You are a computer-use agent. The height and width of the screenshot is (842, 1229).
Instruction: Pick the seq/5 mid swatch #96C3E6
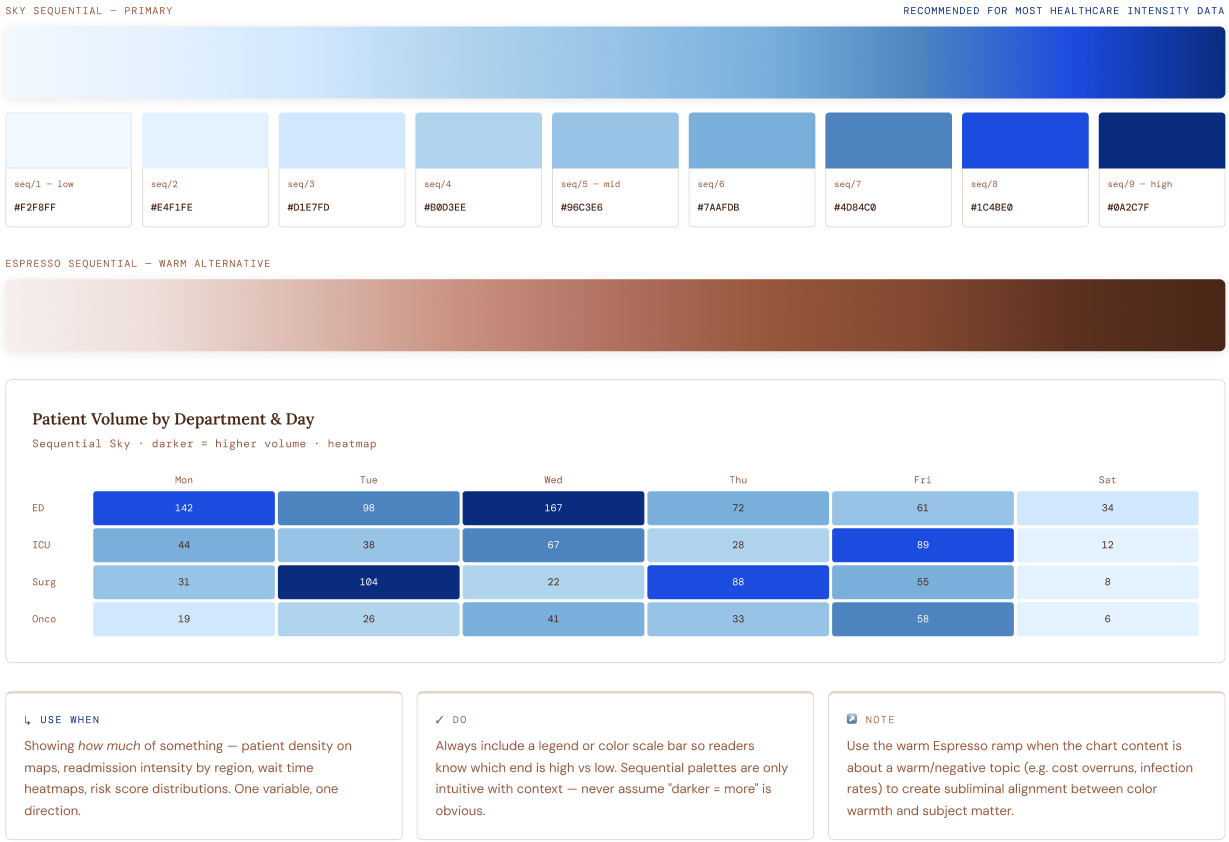[x=615, y=169]
